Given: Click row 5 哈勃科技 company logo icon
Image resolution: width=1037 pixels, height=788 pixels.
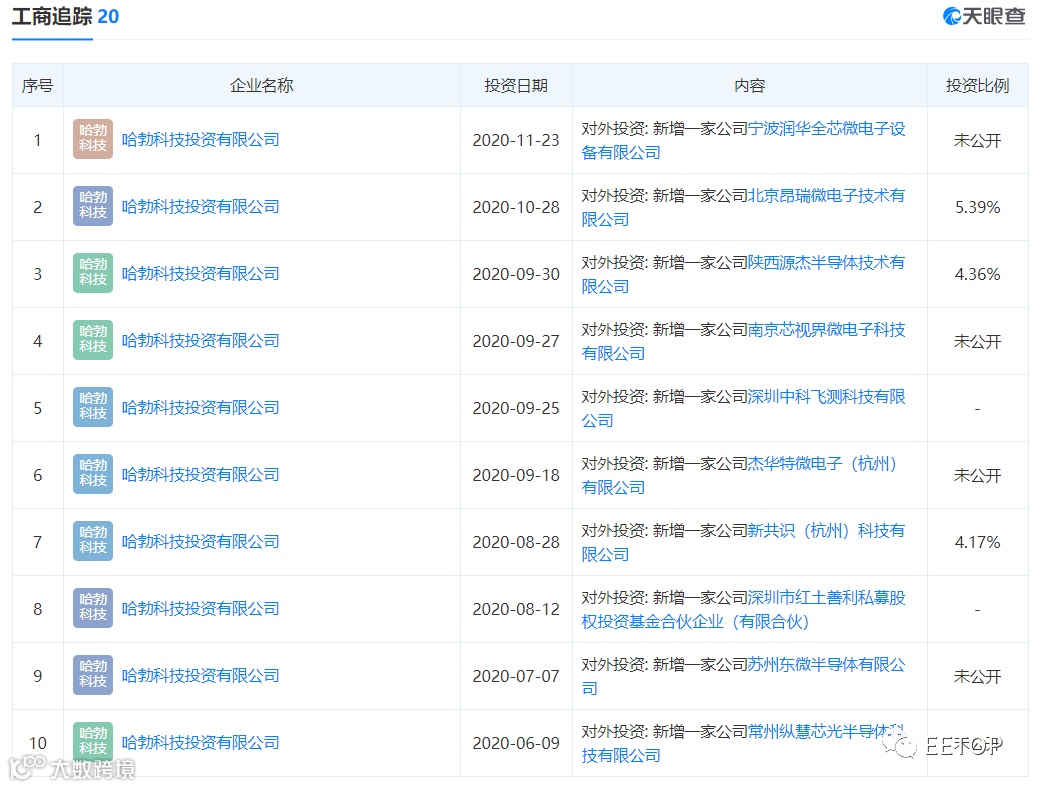Looking at the screenshot, I should tap(93, 407).
